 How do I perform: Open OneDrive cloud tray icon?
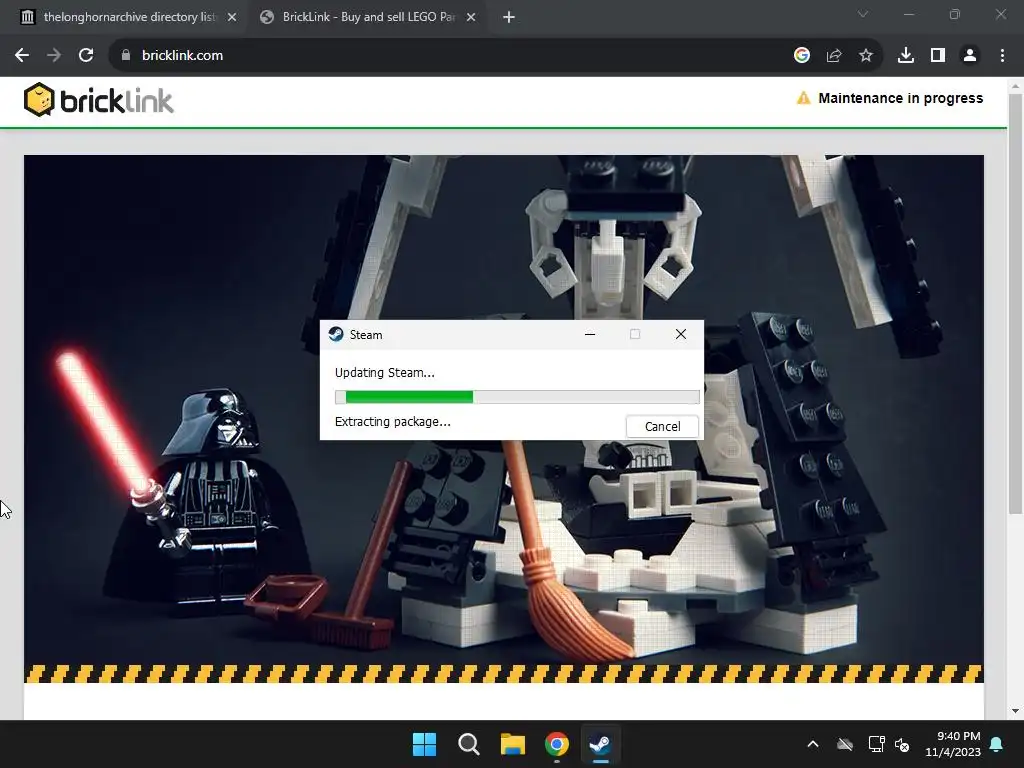point(845,744)
